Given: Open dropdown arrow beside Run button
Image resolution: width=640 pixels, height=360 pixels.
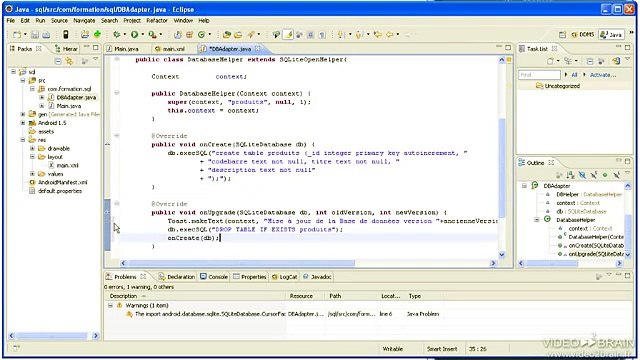Looking at the screenshot, I should pos(142,35).
